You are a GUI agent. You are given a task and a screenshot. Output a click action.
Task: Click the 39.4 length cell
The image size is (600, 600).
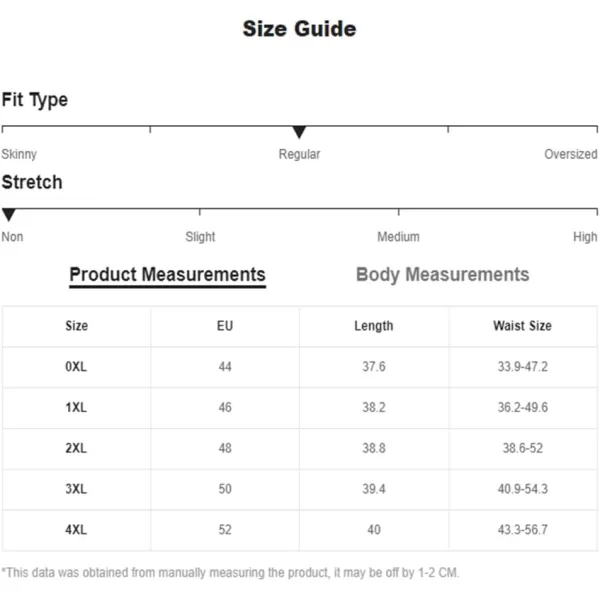[x=374, y=489]
